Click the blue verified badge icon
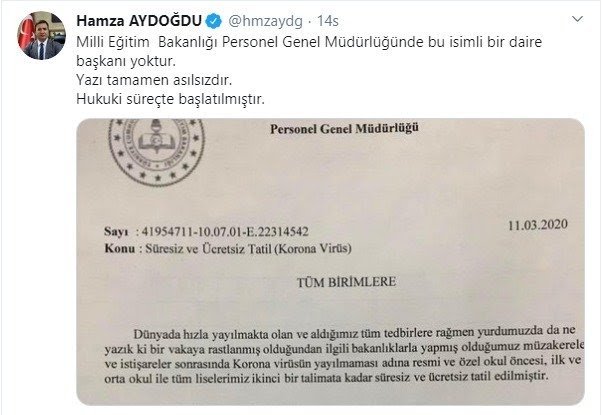 click(x=214, y=21)
